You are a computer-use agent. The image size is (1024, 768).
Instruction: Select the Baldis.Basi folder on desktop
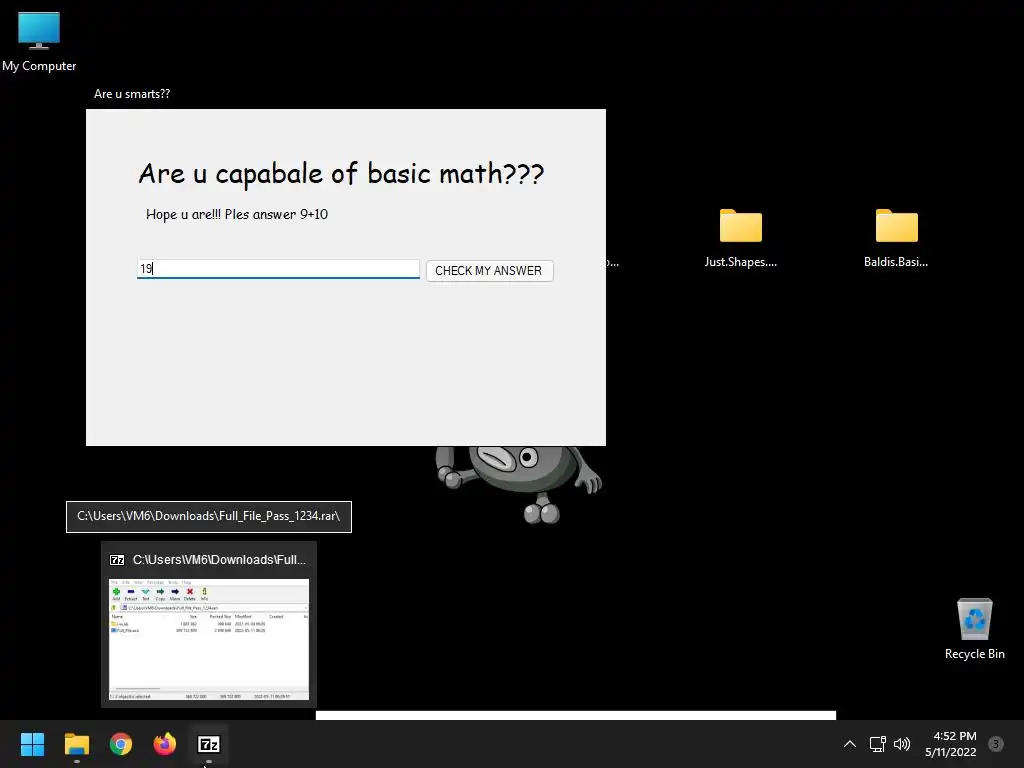point(896,238)
